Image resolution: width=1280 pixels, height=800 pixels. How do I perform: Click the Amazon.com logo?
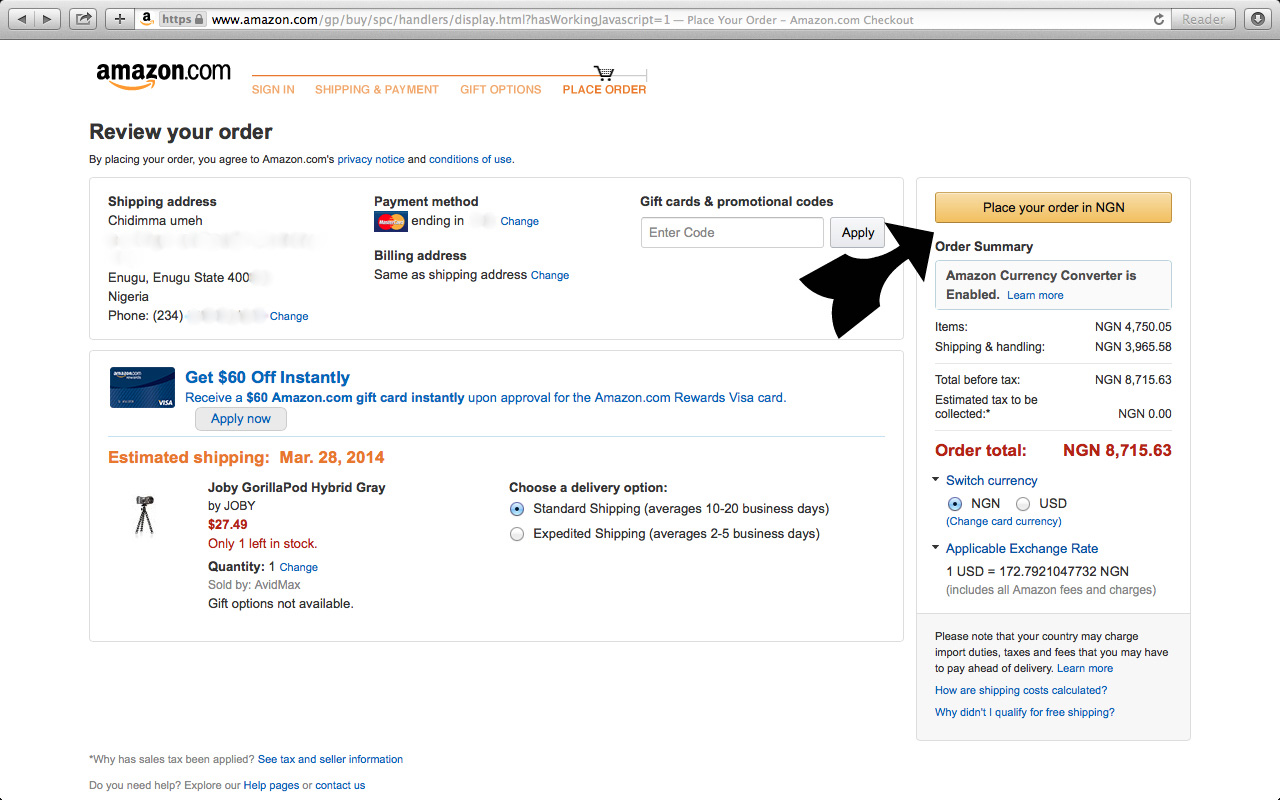click(163, 76)
